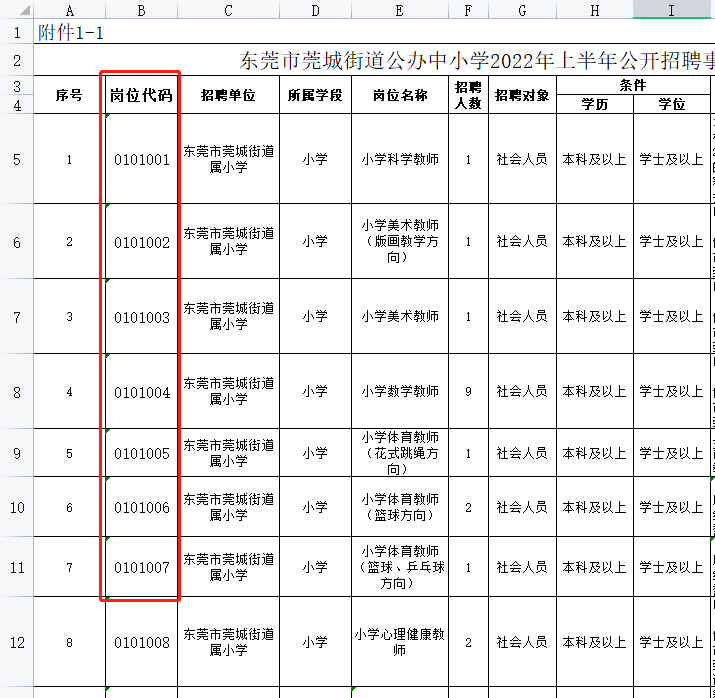Select the row 5 header
Screen dimensions: 715x698
click(x=16, y=159)
